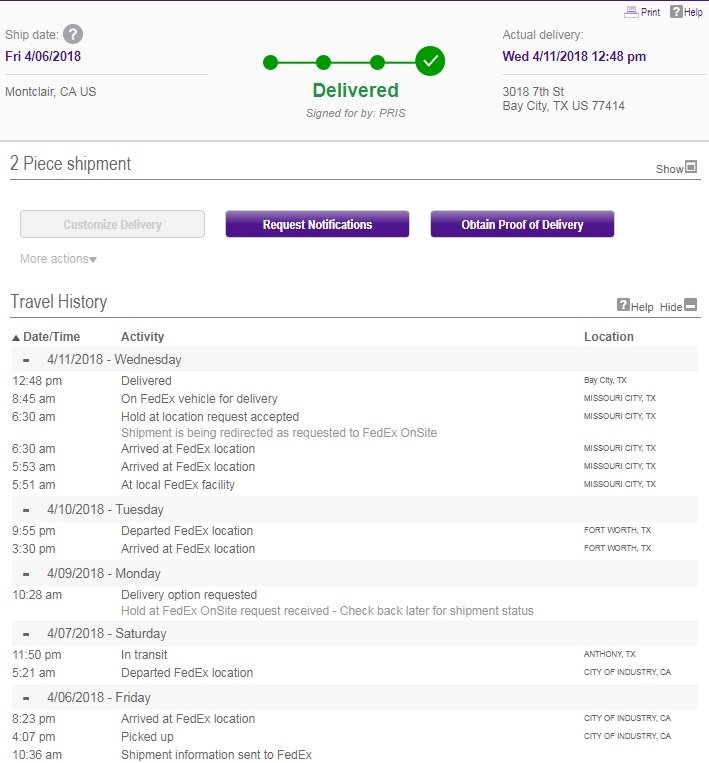Open Help via top question-mark icon
The height and width of the screenshot is (763, 709).
(676, 12)
